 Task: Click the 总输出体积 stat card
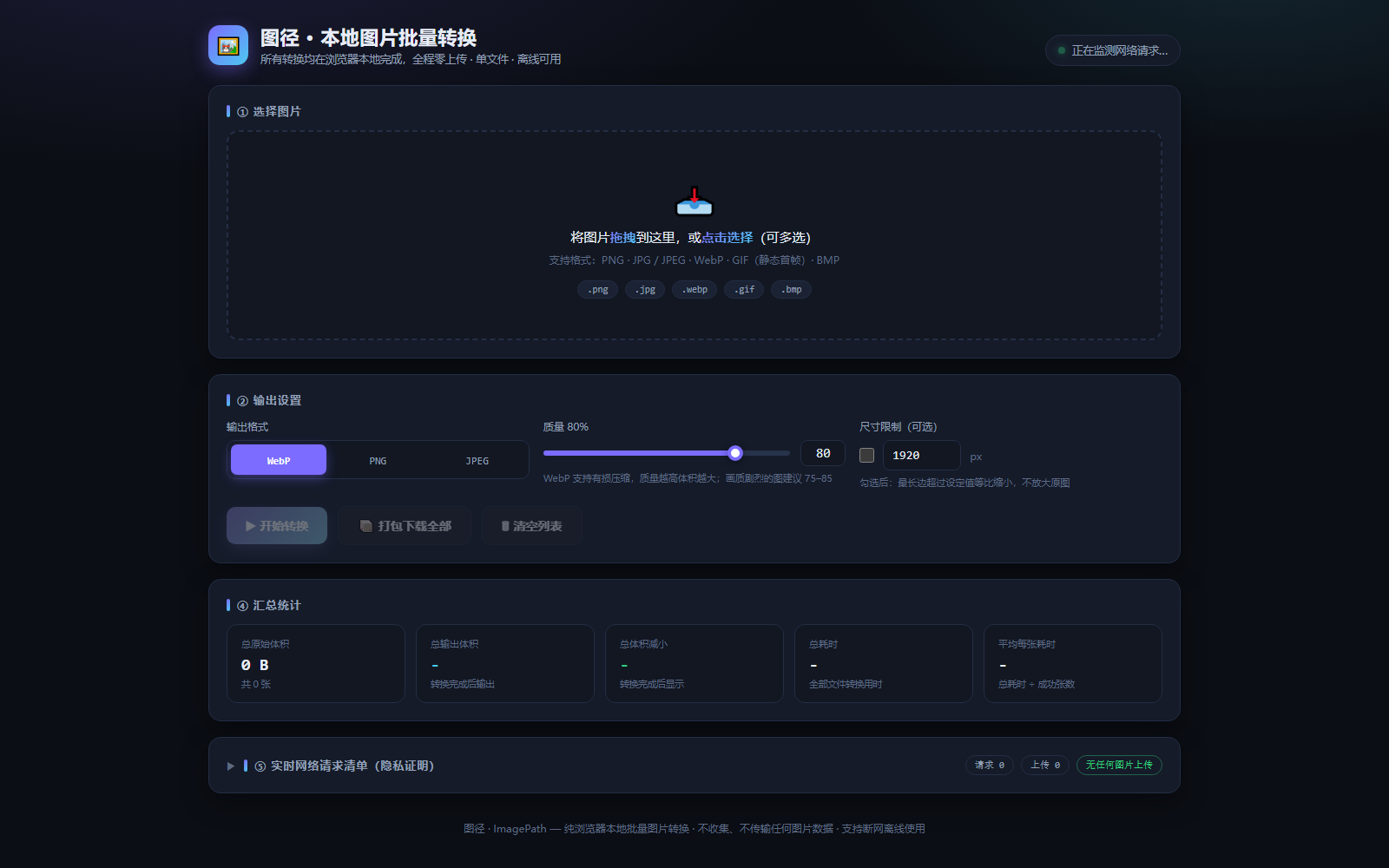(505, 663)
